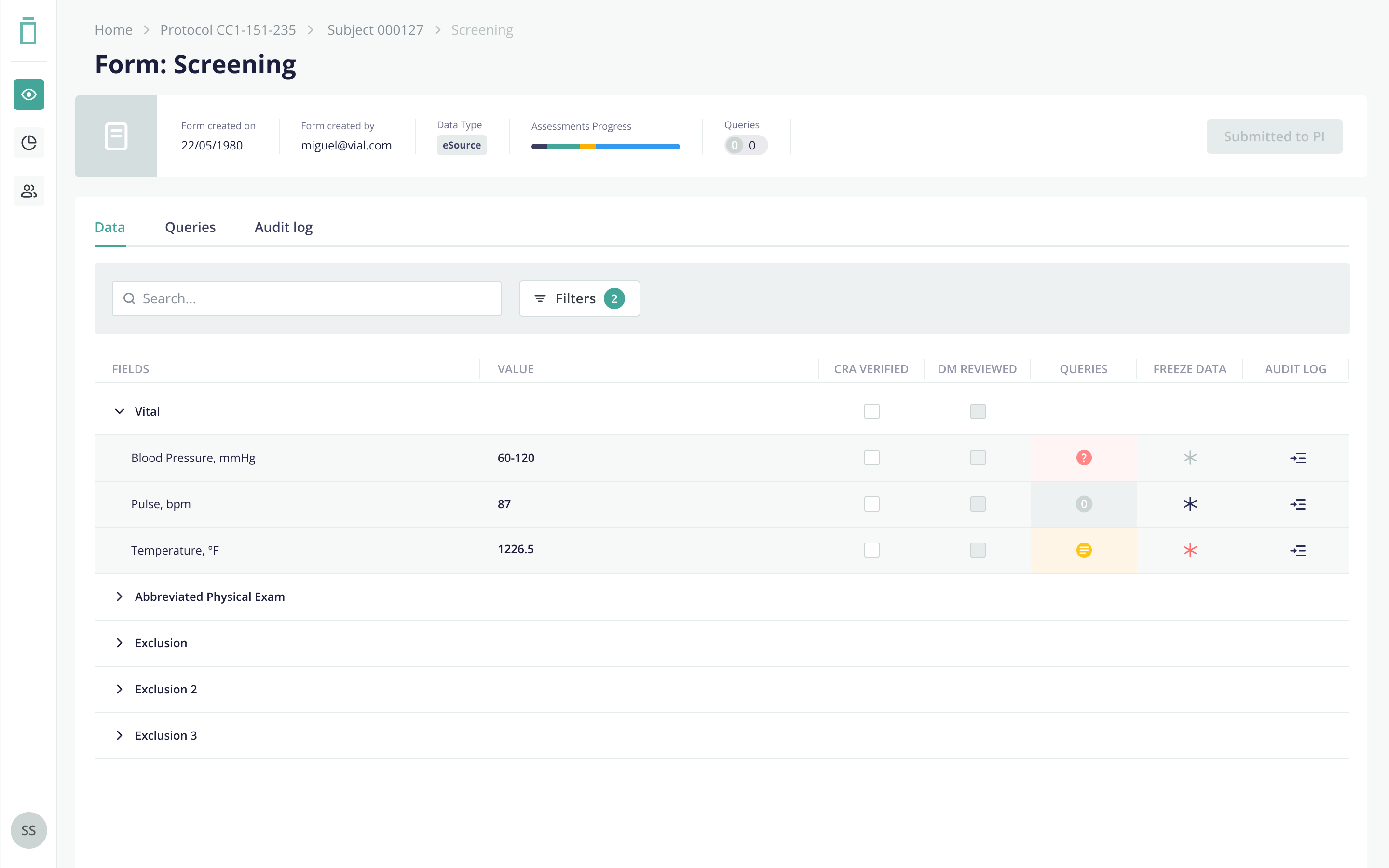Screen dimensions: 1389x868
Task: Open the users sidebar icon
Action: tap(29, 190)
